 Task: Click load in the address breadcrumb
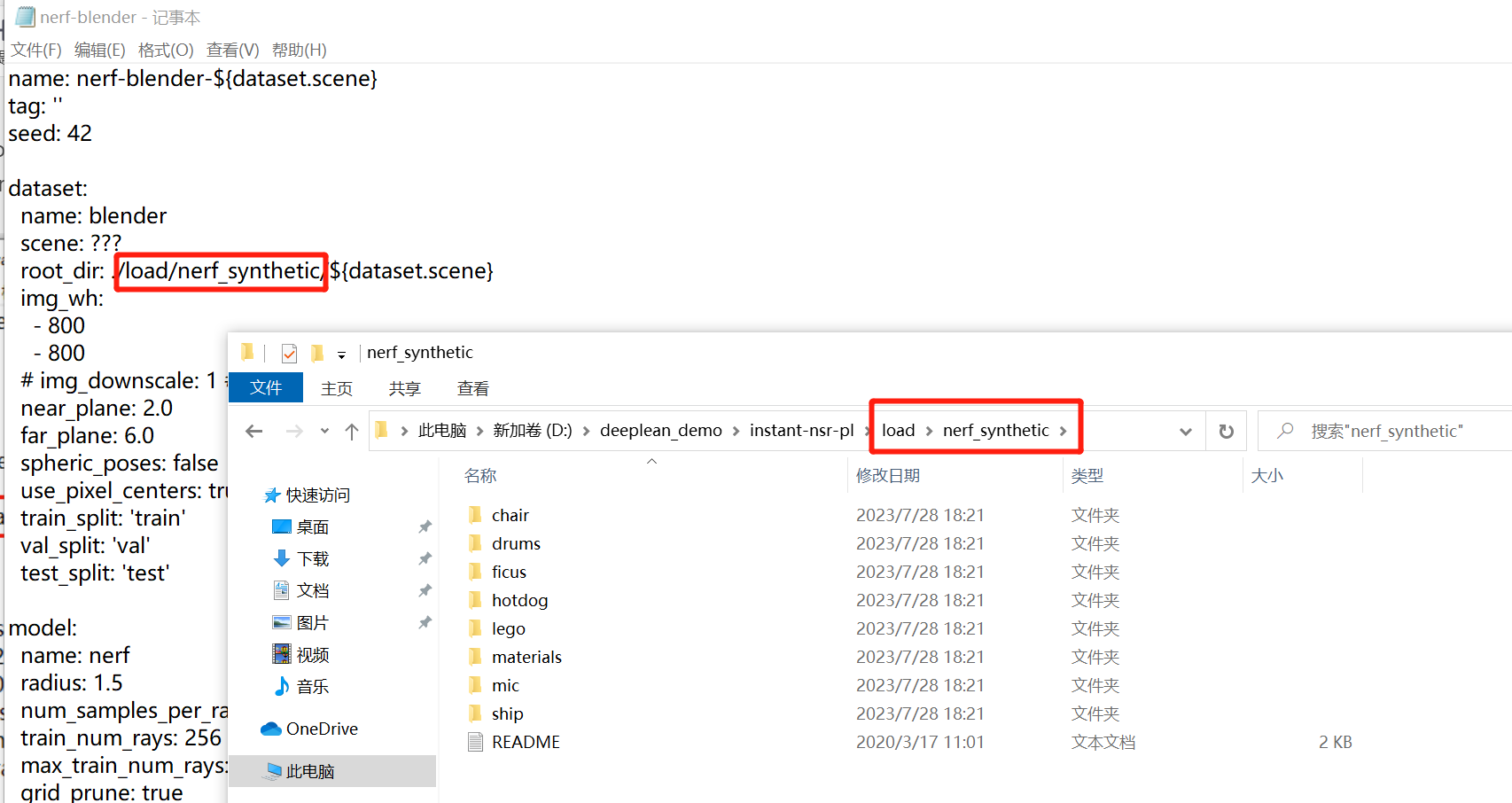(898, 431)
